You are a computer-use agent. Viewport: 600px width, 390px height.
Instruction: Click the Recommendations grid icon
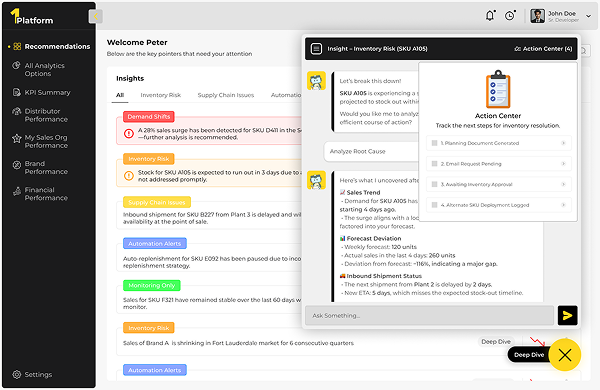pos(17,46)
